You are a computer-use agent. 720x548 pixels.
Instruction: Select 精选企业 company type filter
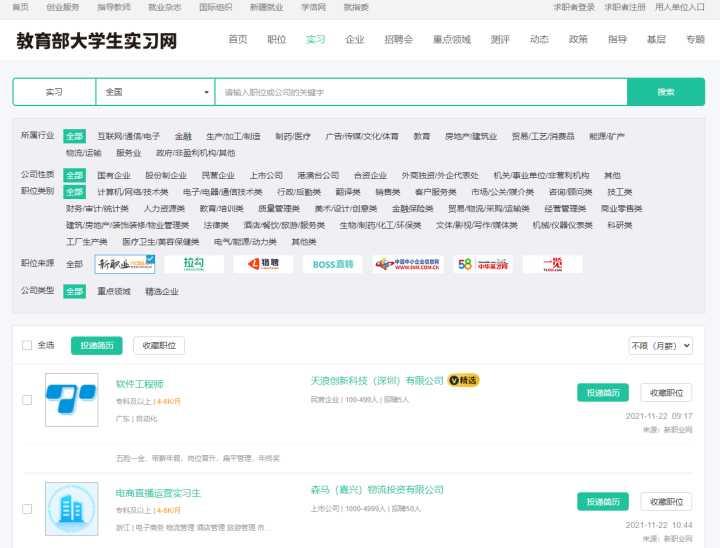tap(162, 291)
